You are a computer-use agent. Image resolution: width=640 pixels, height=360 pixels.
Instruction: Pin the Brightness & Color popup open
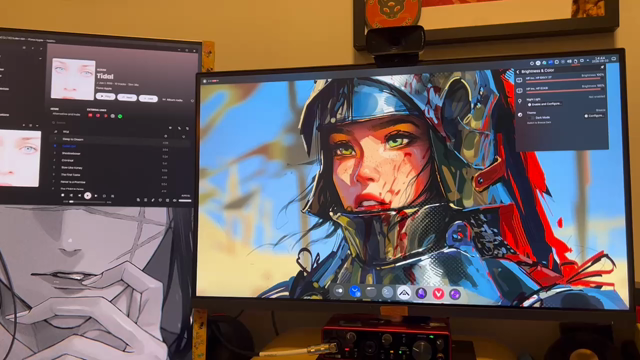point(602,67)
